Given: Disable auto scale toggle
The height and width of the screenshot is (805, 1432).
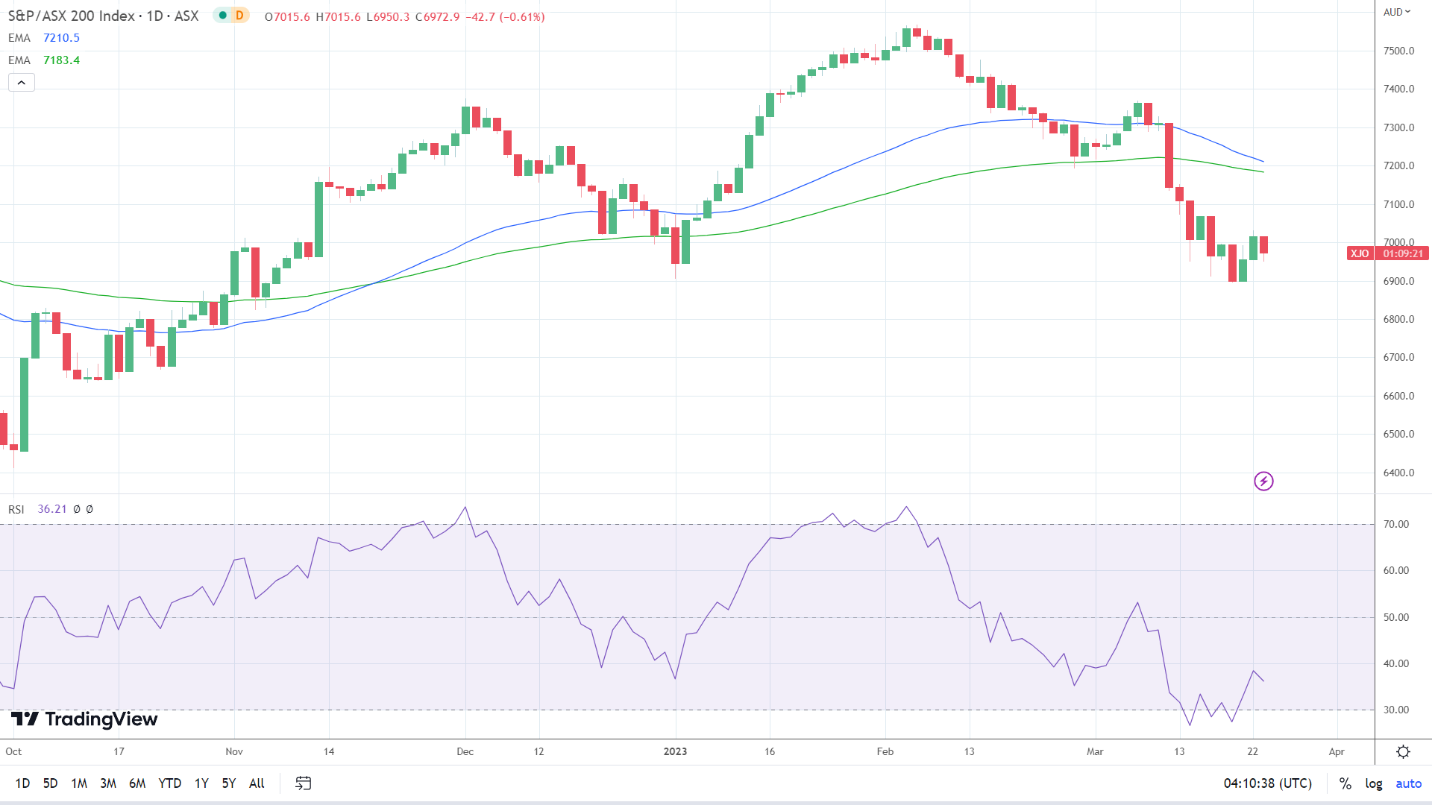Looking at the screenshot, I should [x=1408, y=783].
